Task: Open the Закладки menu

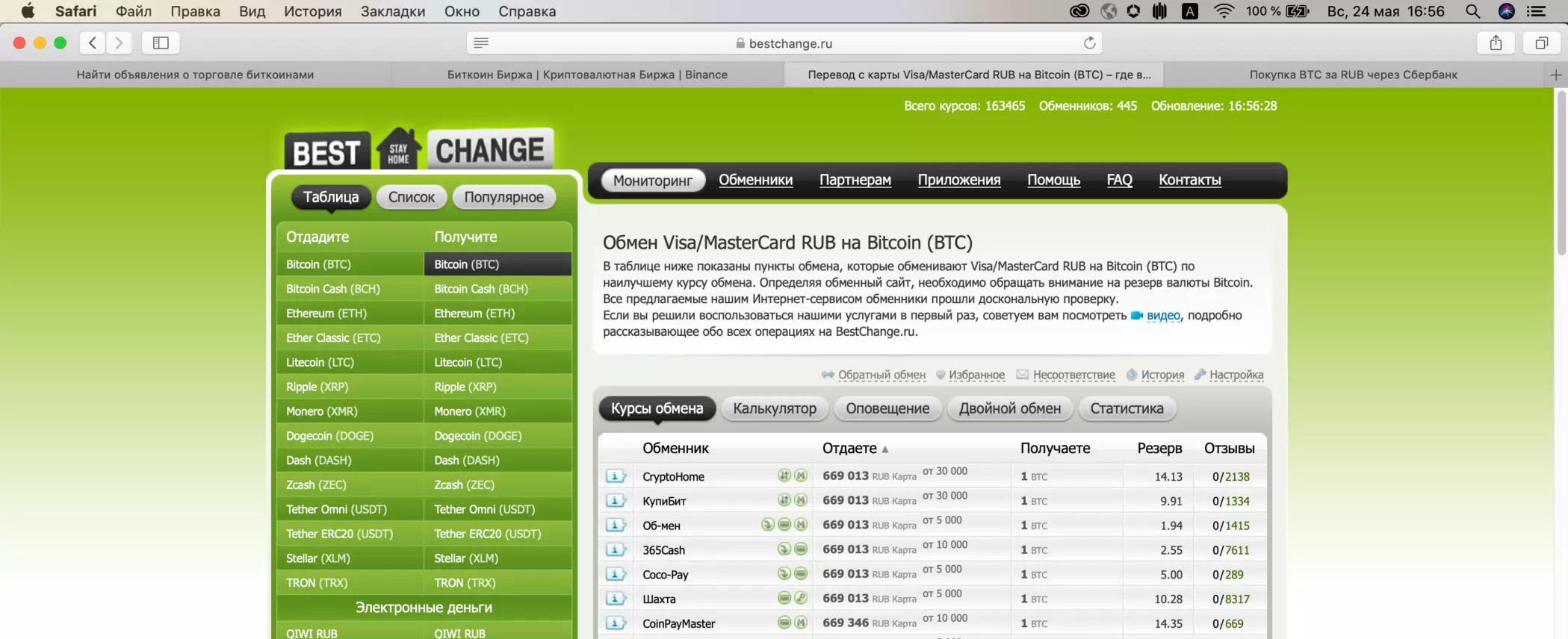Action: 393,11
